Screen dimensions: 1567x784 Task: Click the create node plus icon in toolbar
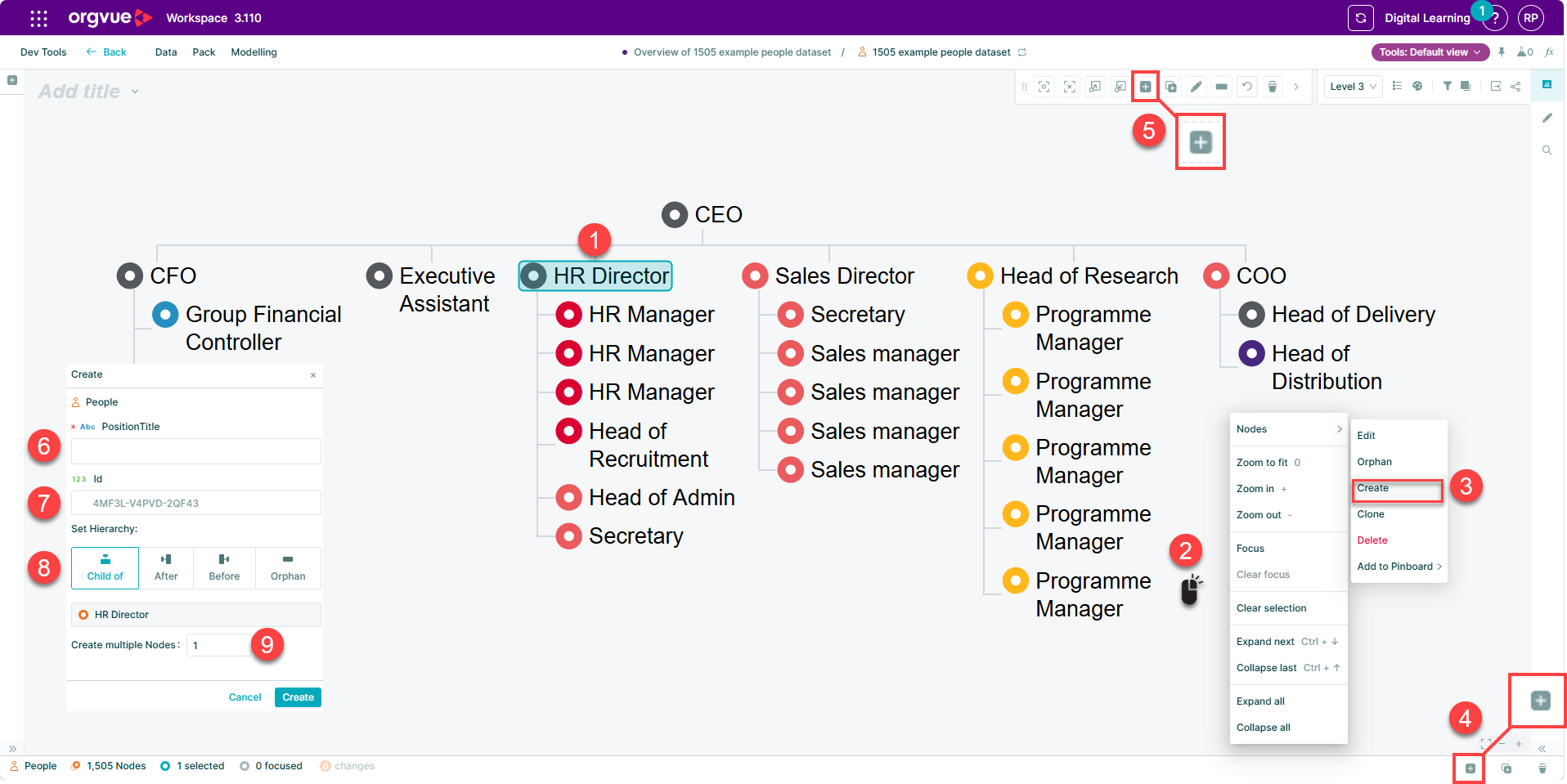coord(1145,87)
